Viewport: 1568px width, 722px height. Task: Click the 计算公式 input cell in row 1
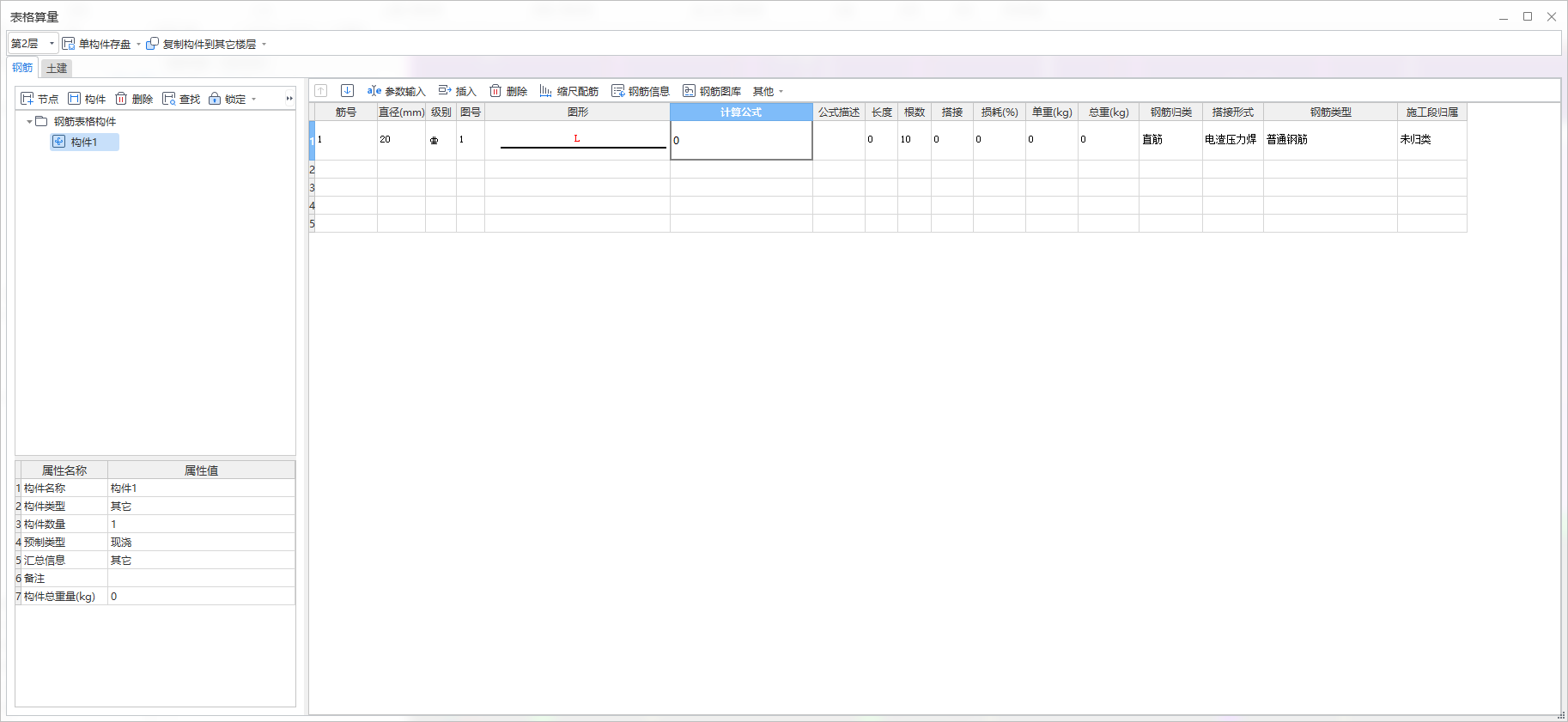741,141
